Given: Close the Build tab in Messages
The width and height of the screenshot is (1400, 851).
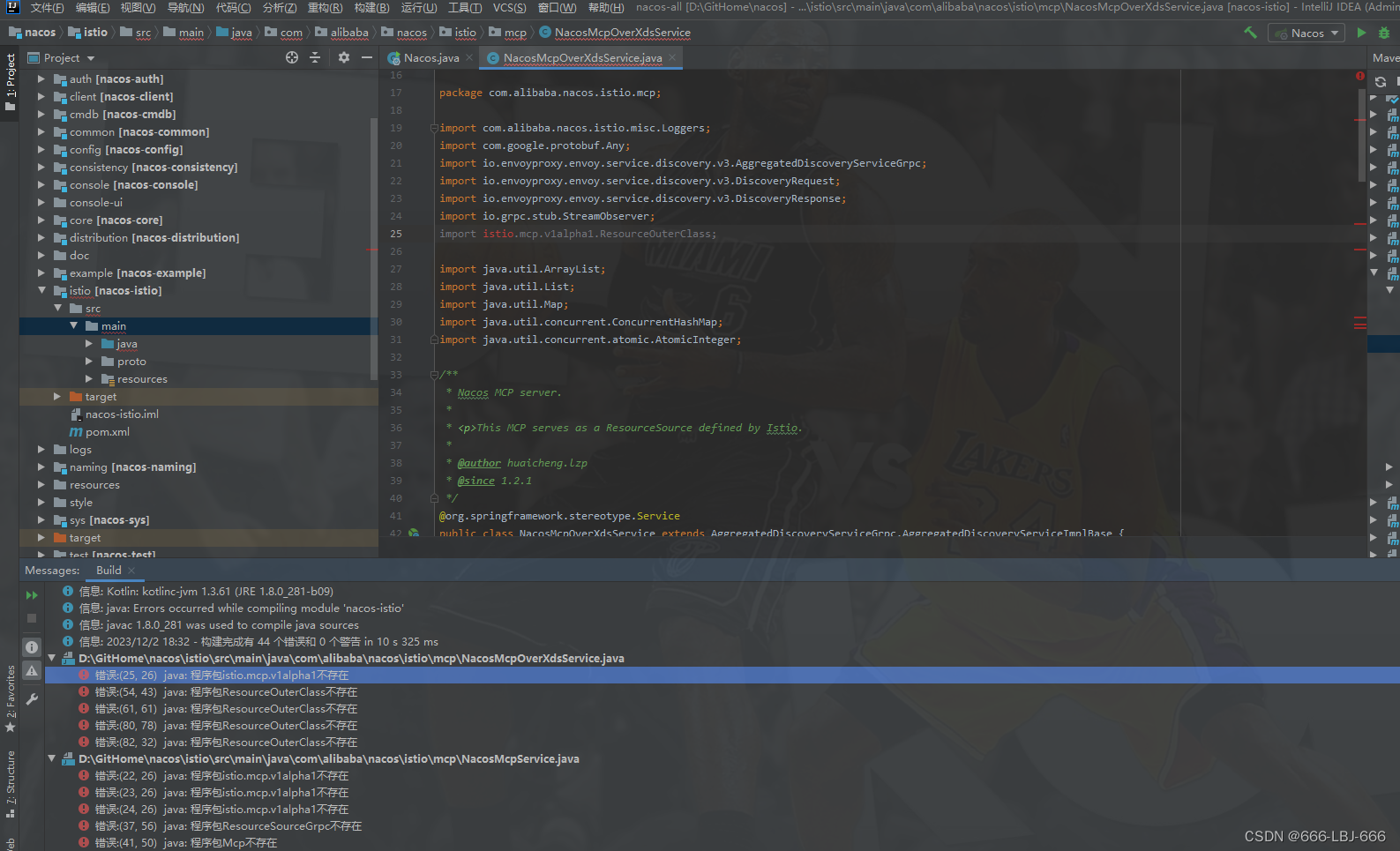Looking at the screenshot, I should (131, 571).
